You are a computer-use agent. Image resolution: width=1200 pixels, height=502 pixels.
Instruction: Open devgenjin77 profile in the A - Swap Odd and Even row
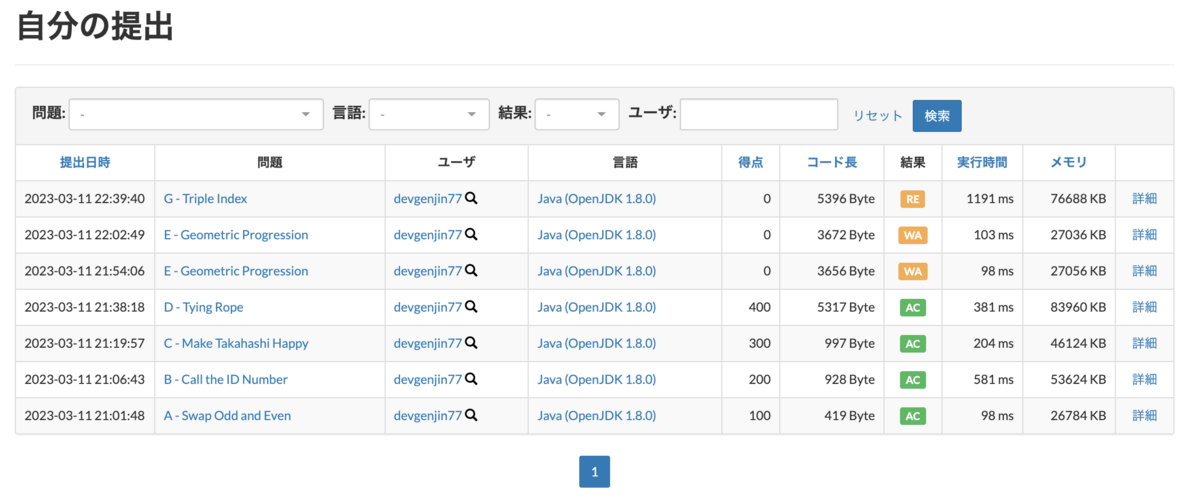[428, 415]
